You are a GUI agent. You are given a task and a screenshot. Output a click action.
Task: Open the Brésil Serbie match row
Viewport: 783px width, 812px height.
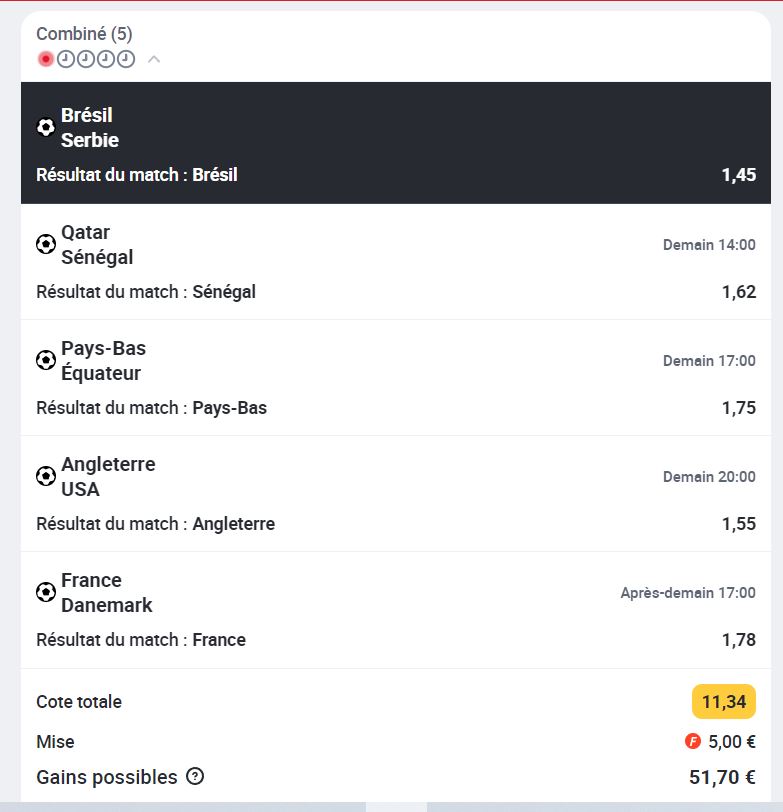[396, 143]
